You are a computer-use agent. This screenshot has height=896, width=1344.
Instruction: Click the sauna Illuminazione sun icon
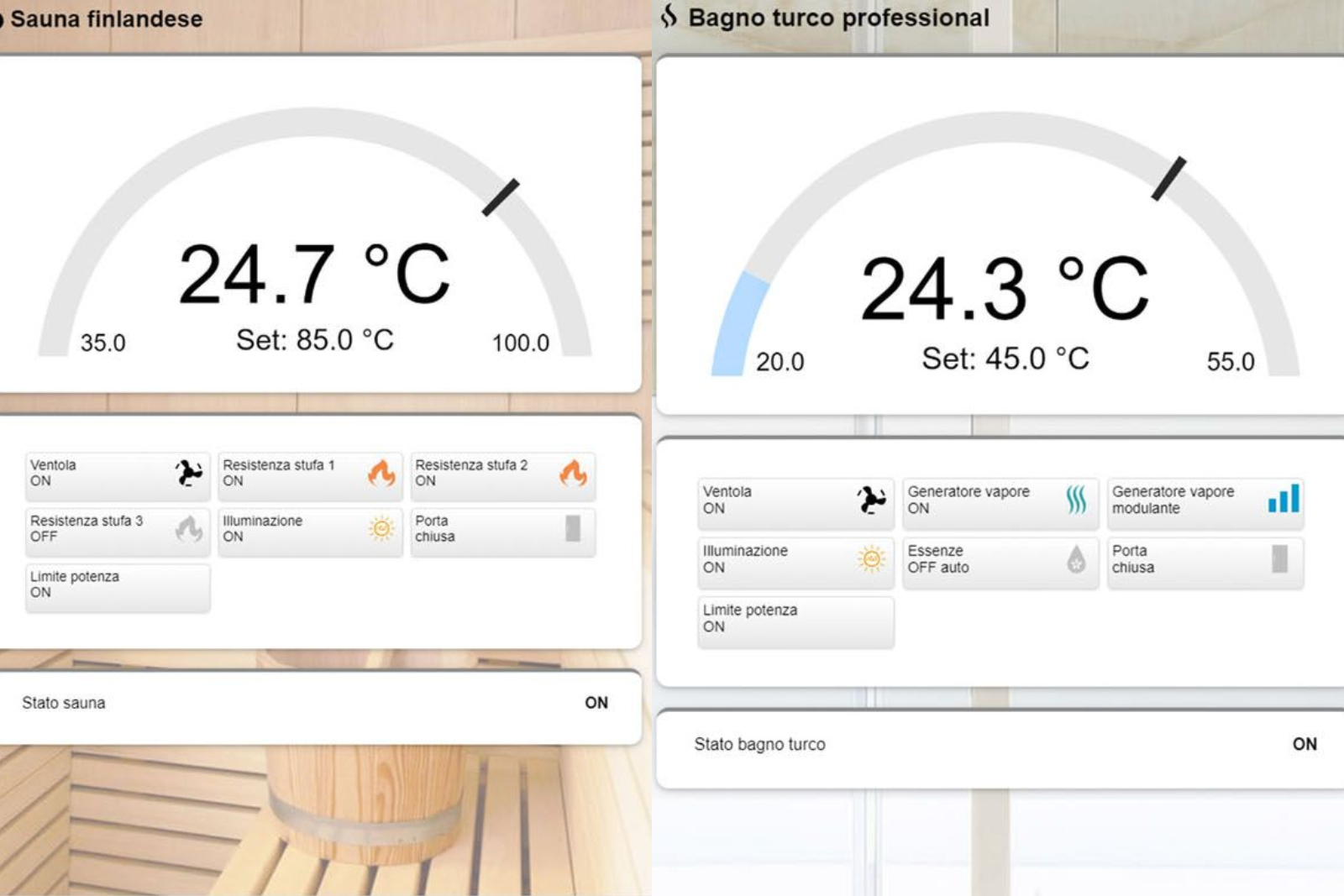click(x=381, y=528)
